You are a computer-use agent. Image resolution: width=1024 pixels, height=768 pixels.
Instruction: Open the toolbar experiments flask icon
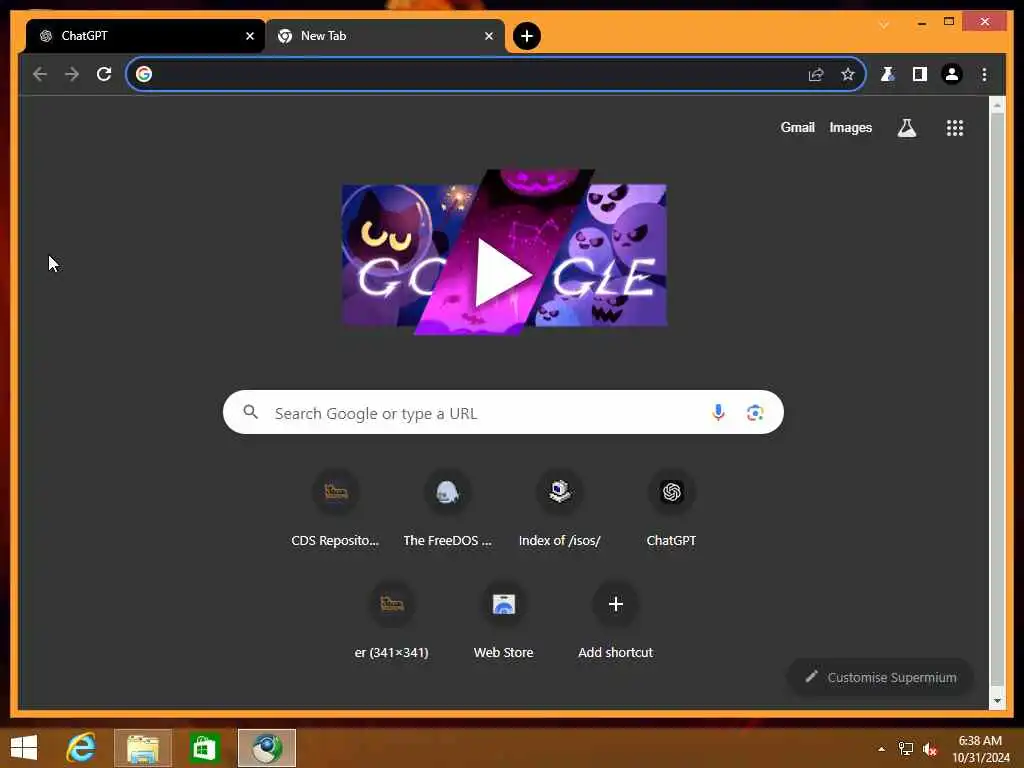click(x=888, y=74)
